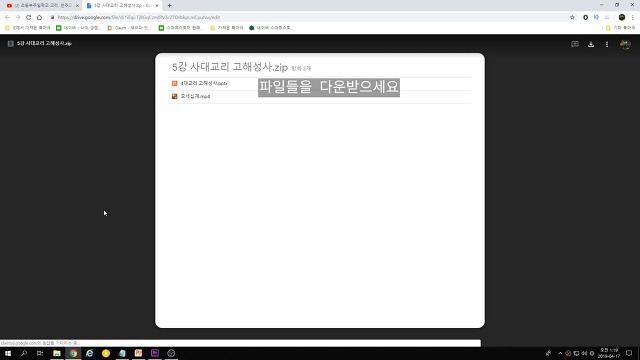
Task: Click the blue IQ extension icon
Action: click(x=596, y=17)
